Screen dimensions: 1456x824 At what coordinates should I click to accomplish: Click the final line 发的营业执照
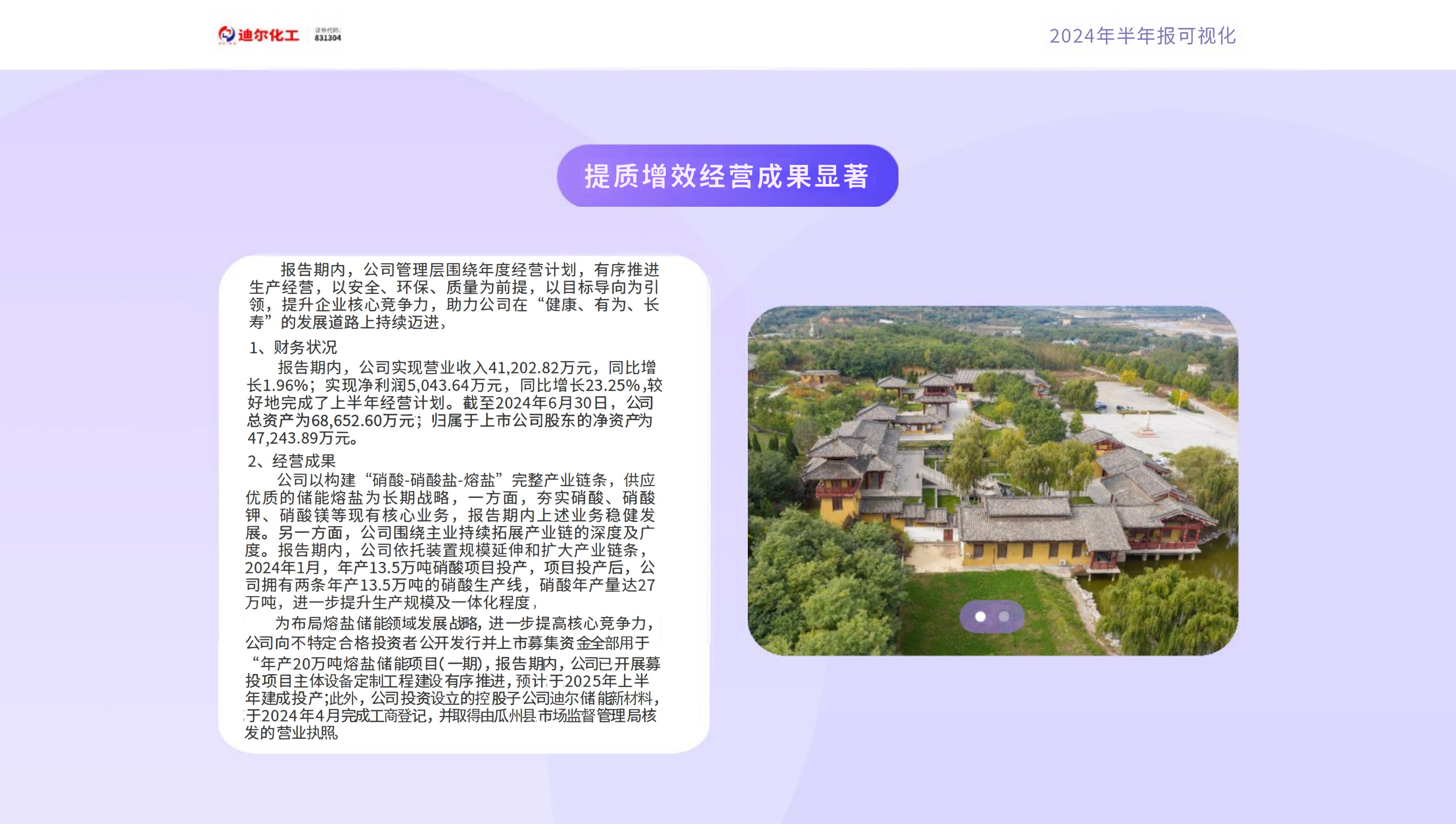292,733
